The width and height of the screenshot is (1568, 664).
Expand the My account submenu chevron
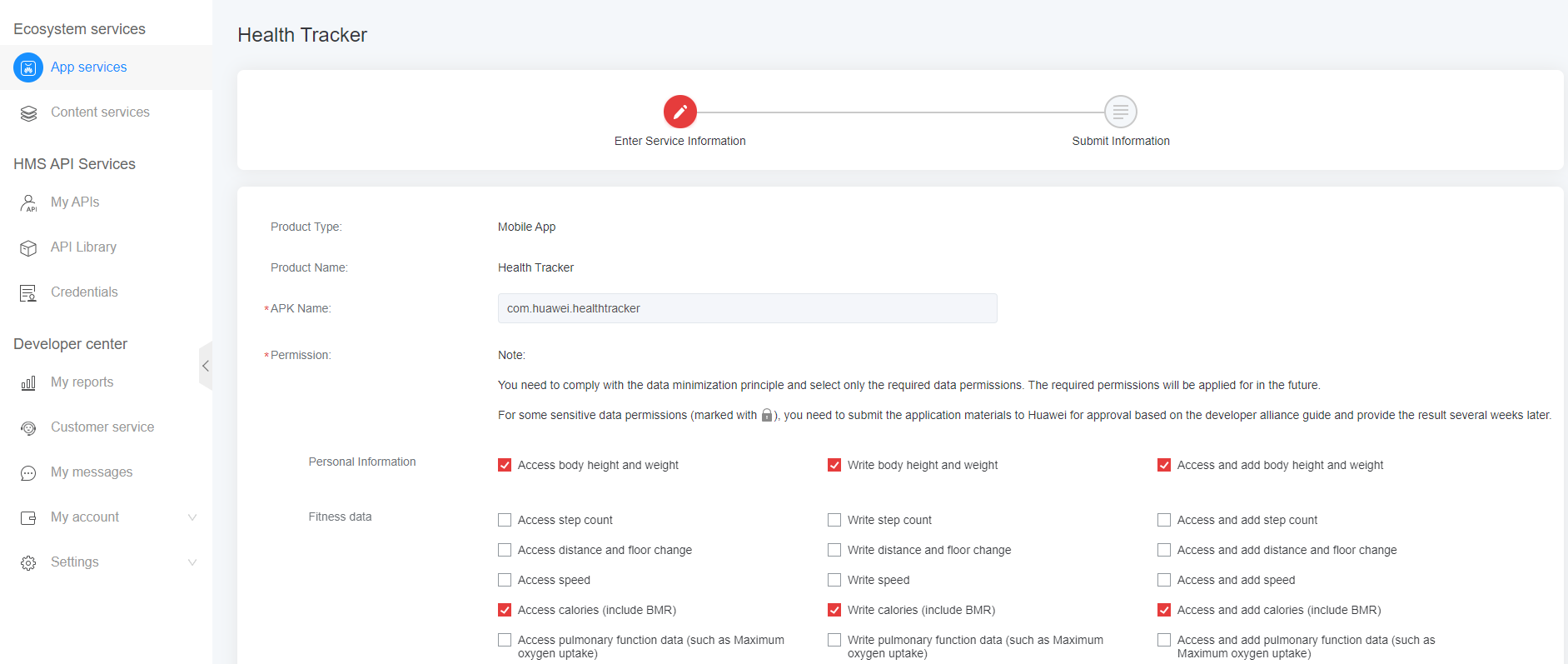pyautogui.click(x=192, y=517)
